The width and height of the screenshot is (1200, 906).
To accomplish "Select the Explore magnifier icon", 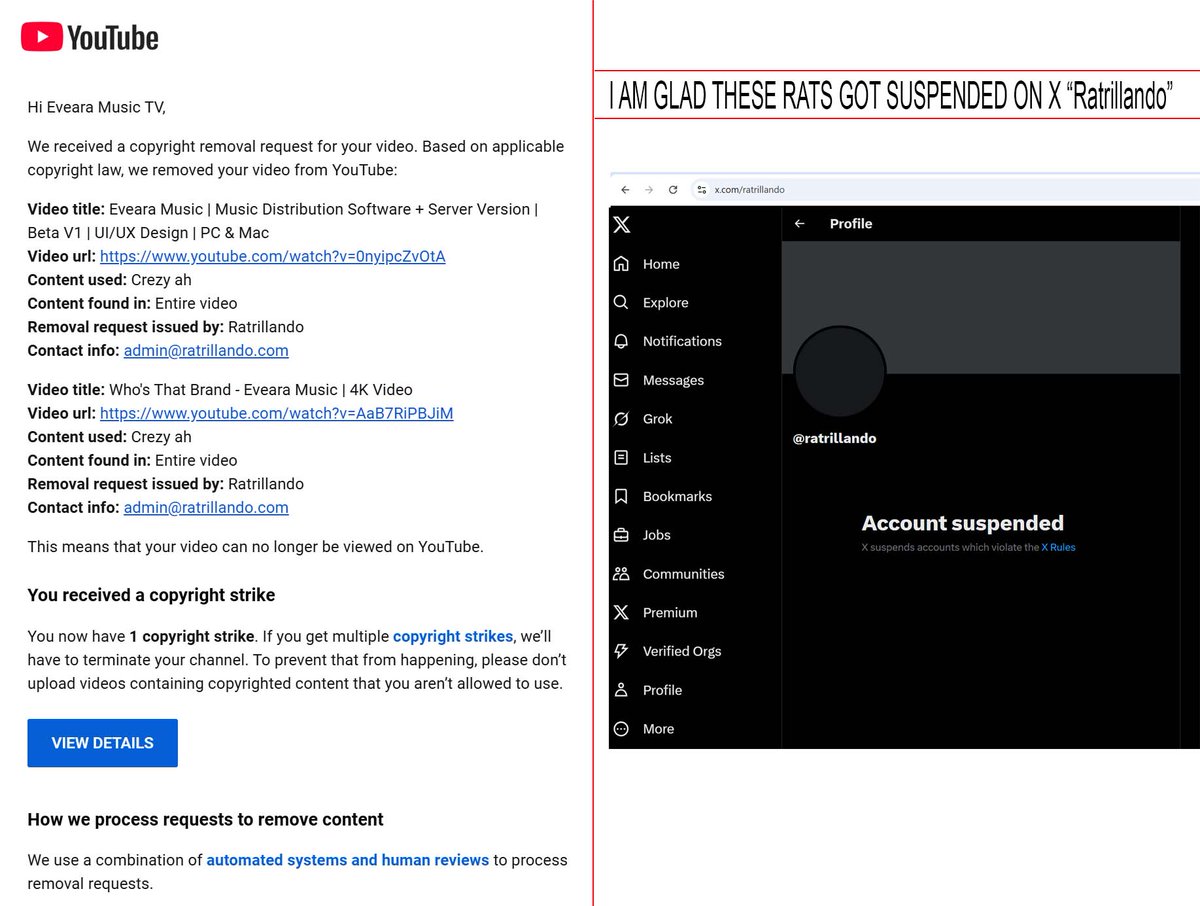I will coord(621,302).
